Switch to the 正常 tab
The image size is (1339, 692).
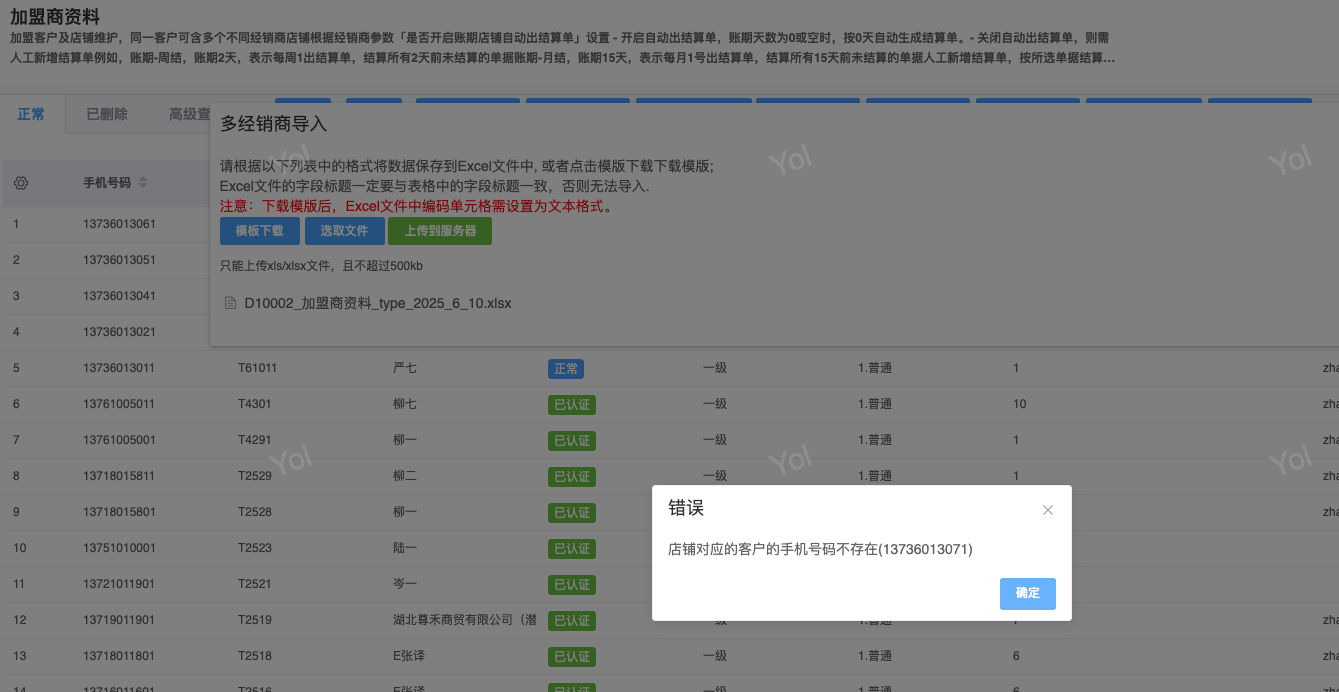31,114
